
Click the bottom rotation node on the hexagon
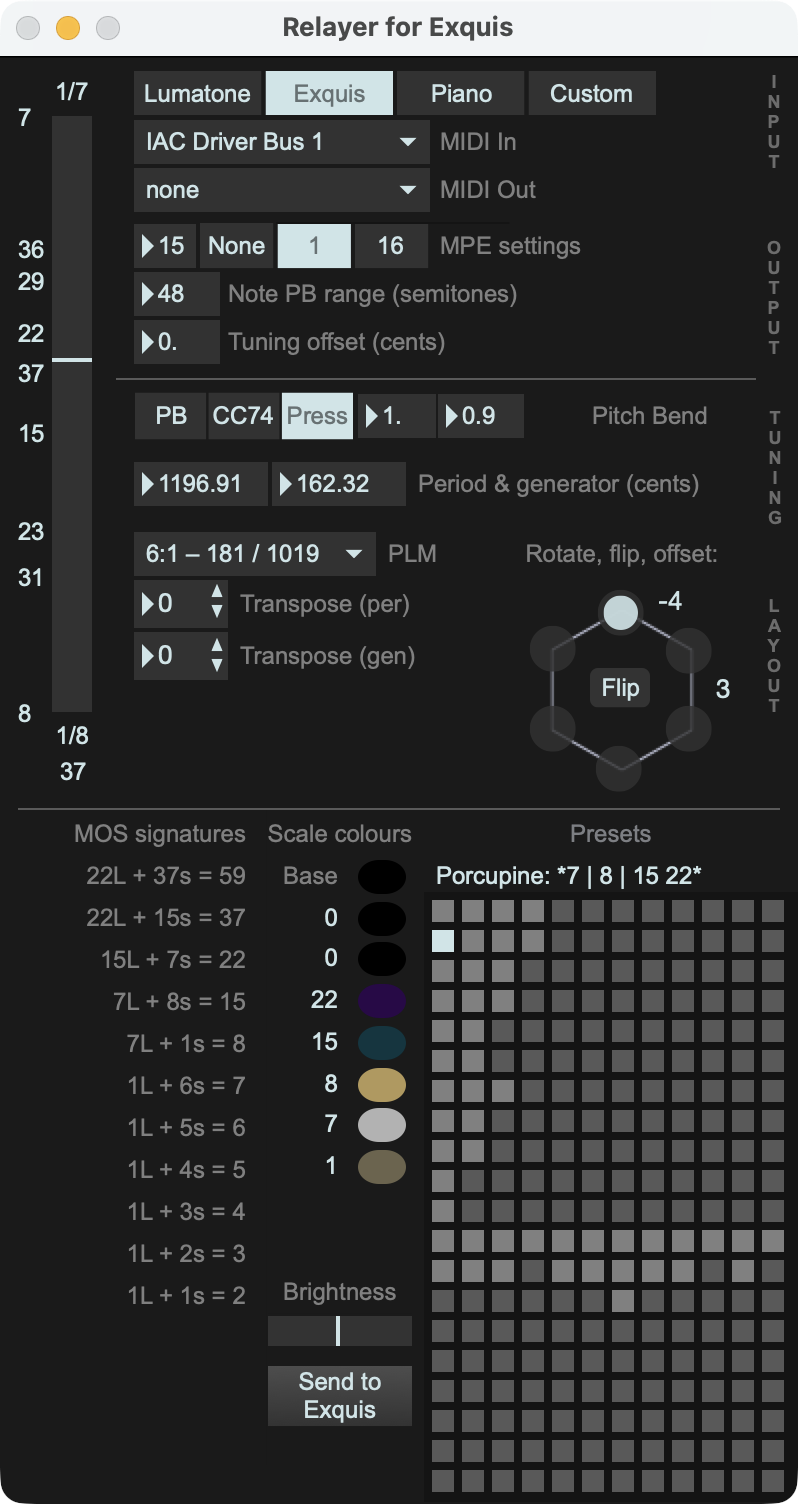(x=620, y=770)
